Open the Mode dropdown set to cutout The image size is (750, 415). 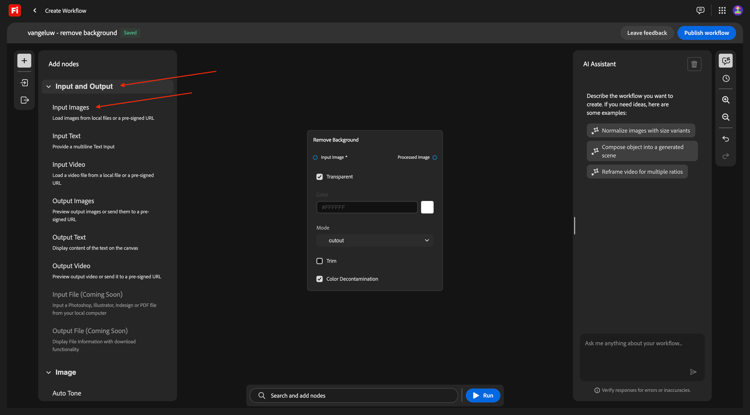[x=375, y=240]
